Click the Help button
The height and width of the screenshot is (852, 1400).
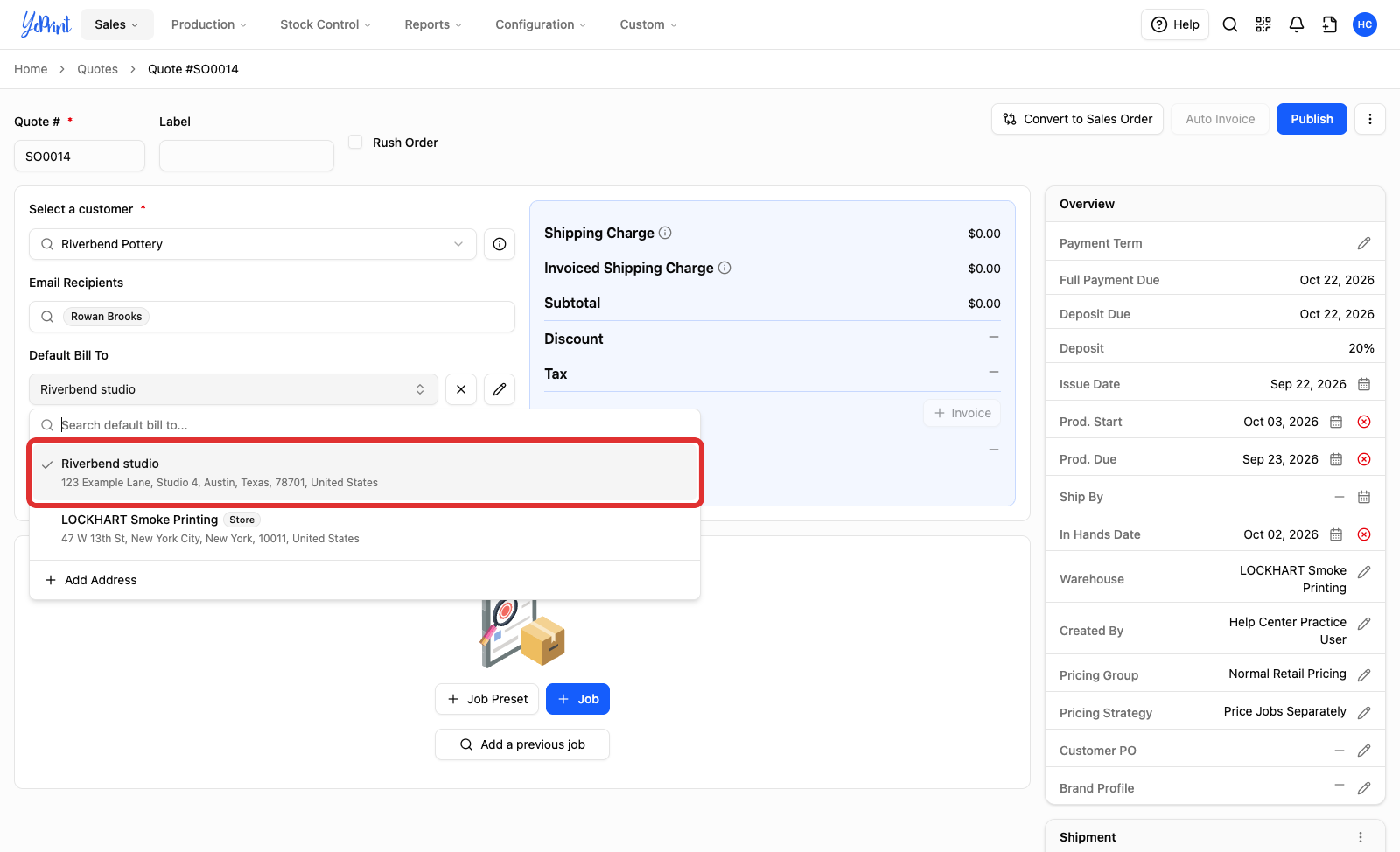pos(1175,24)
